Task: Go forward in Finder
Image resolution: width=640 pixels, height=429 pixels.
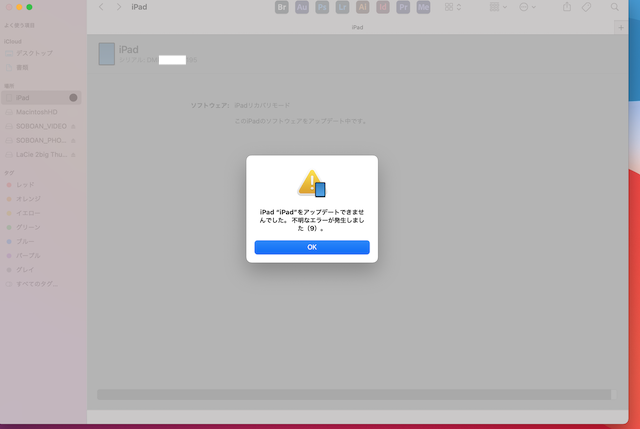Action: pos(119,7)
